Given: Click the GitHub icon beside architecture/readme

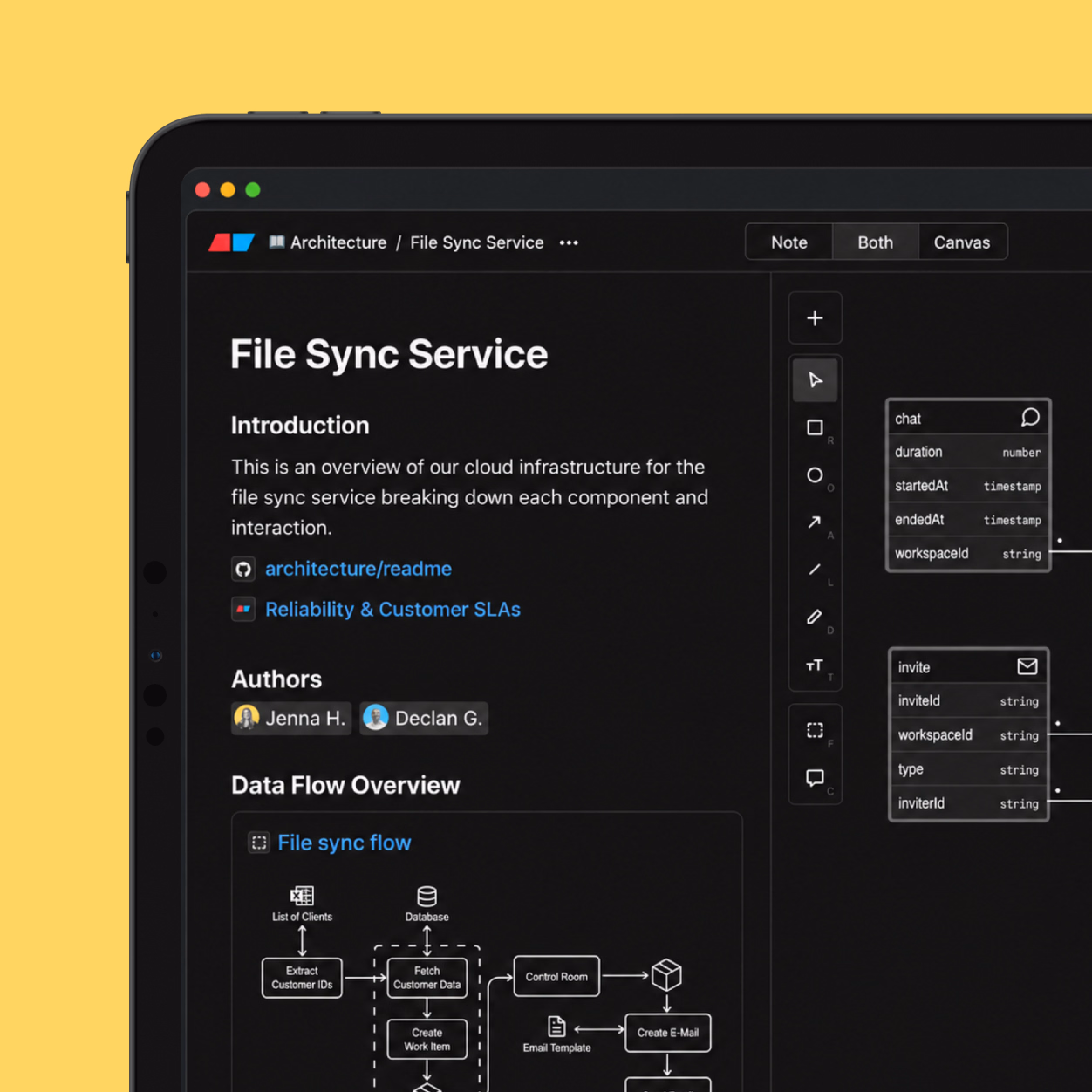Looking at the screenshot, I should [243, 569].
